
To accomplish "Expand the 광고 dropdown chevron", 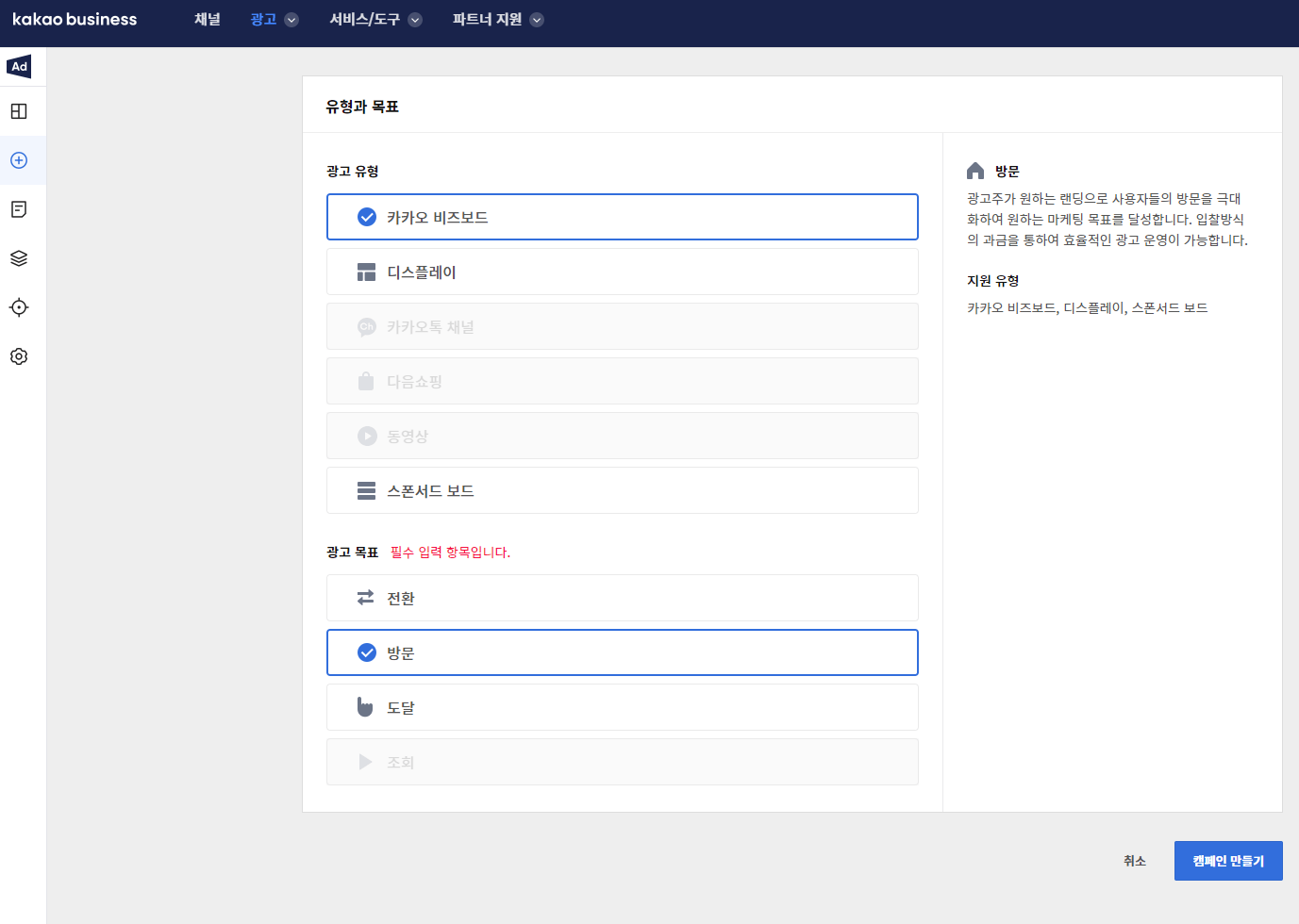I will click(291, 20).
